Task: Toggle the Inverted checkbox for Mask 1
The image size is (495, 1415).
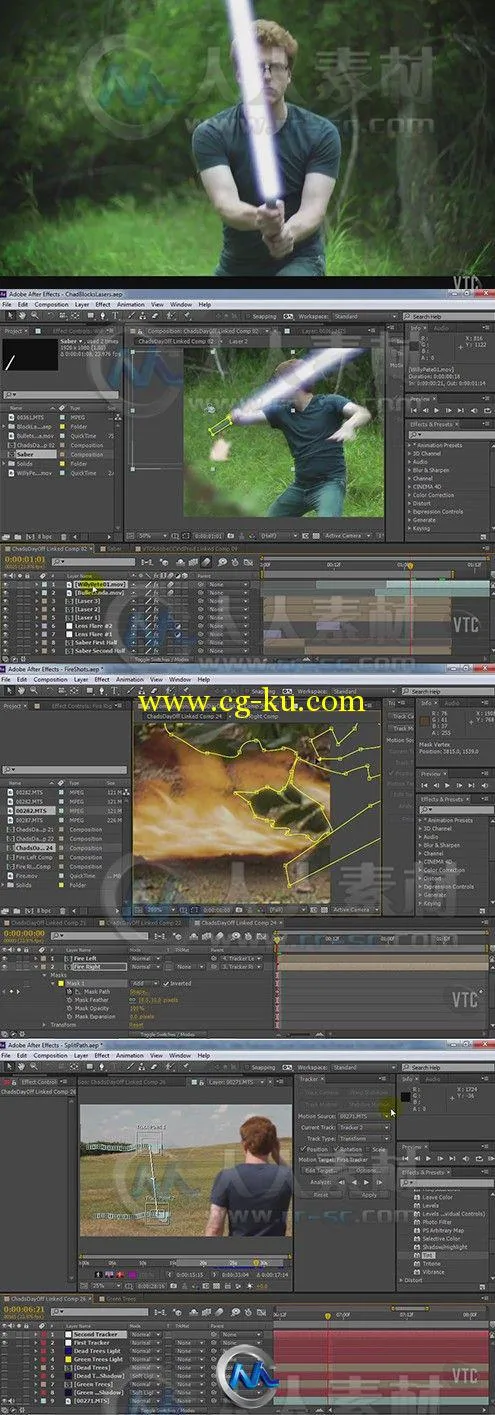Action: [x=166, y=983]
